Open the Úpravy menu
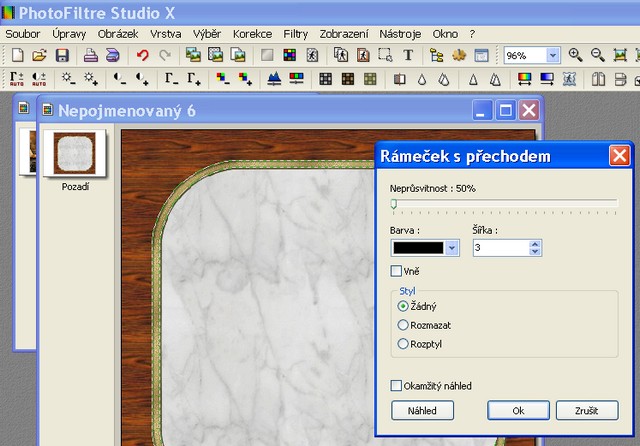 pos(69,34)
